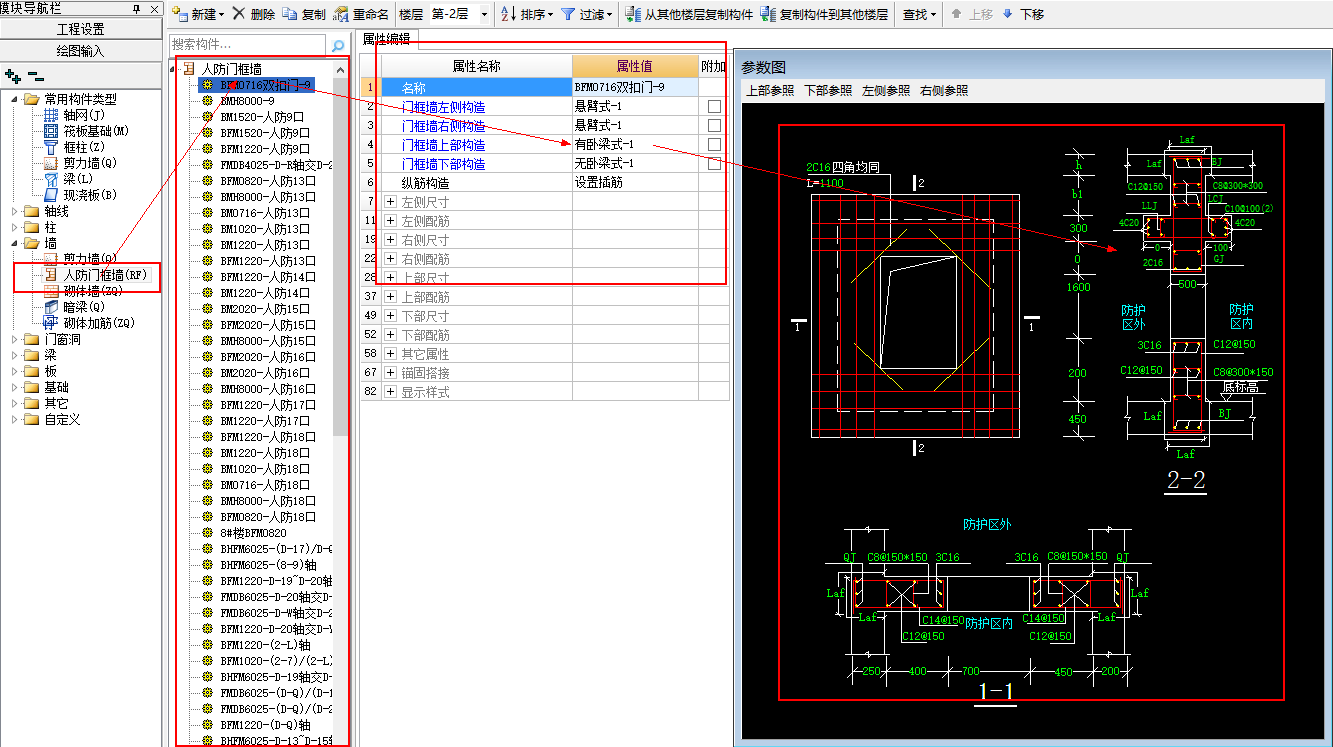The height and width of the screenshot is (747, 1333).
Task: Switch to 下部参照 in 参数图
Action: point(828,91)
